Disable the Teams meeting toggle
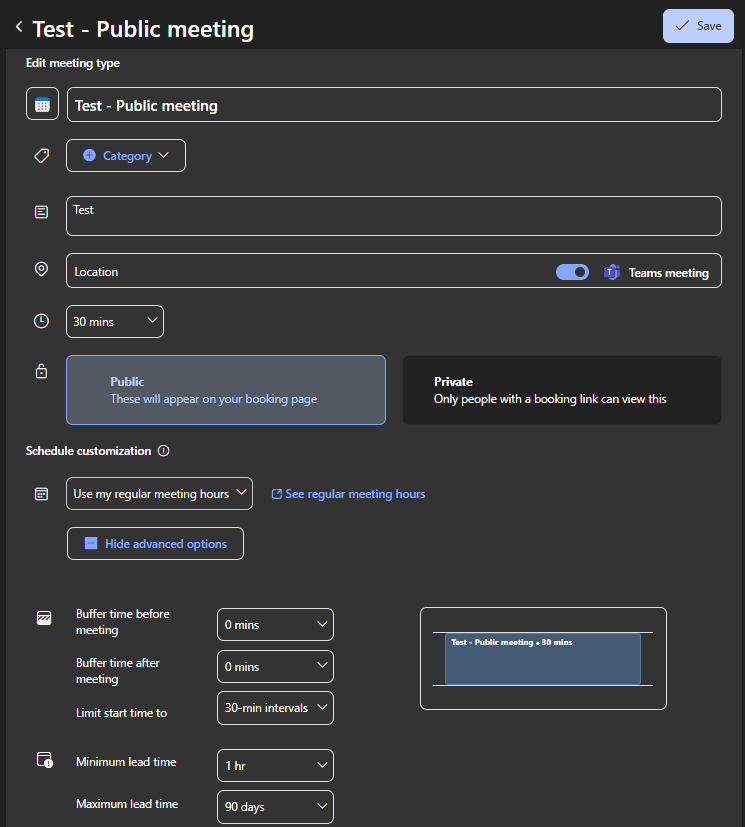Screen dimensions: 745x827 click(x=572, y=272)
